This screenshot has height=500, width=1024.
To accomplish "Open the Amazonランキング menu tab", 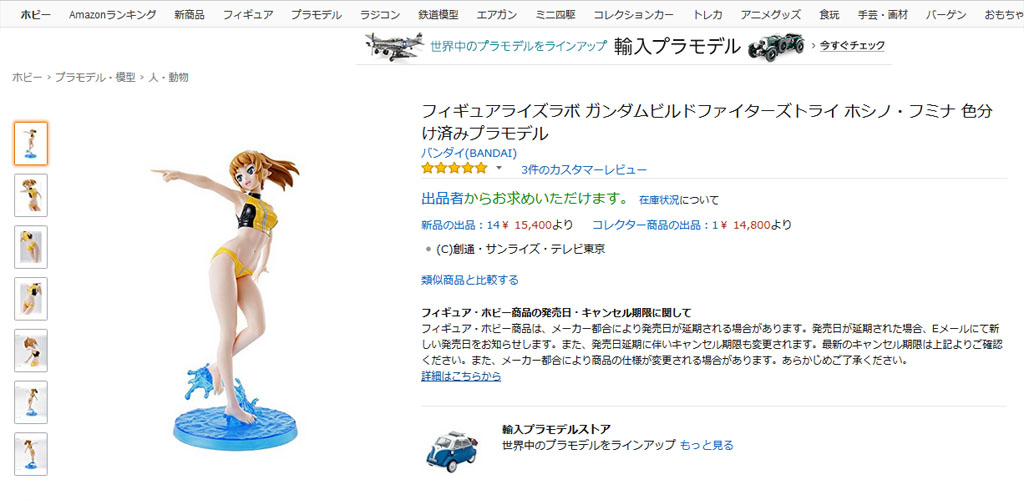I will tap(112, 14).
